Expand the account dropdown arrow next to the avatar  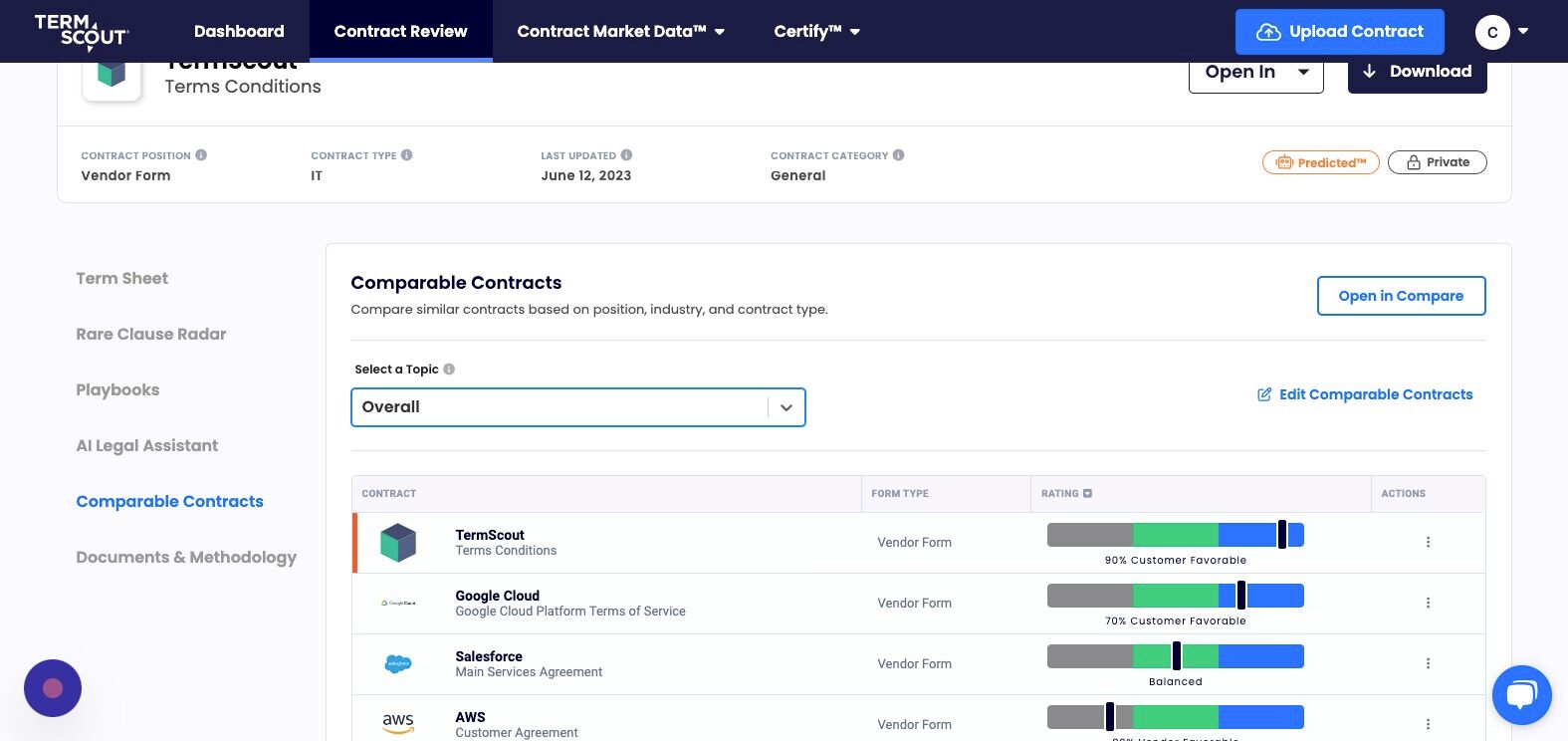1523,31
